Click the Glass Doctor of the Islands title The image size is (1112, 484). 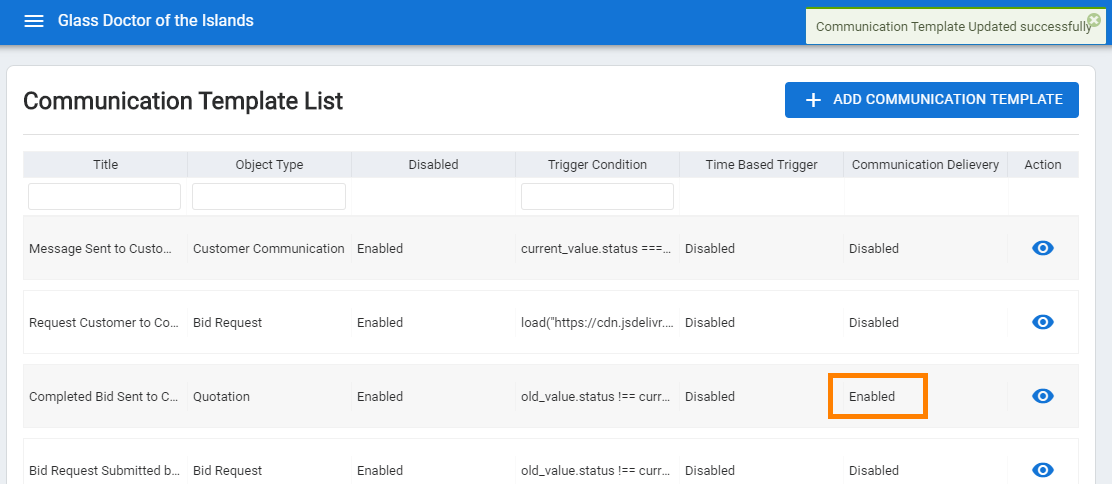(155, 21)
